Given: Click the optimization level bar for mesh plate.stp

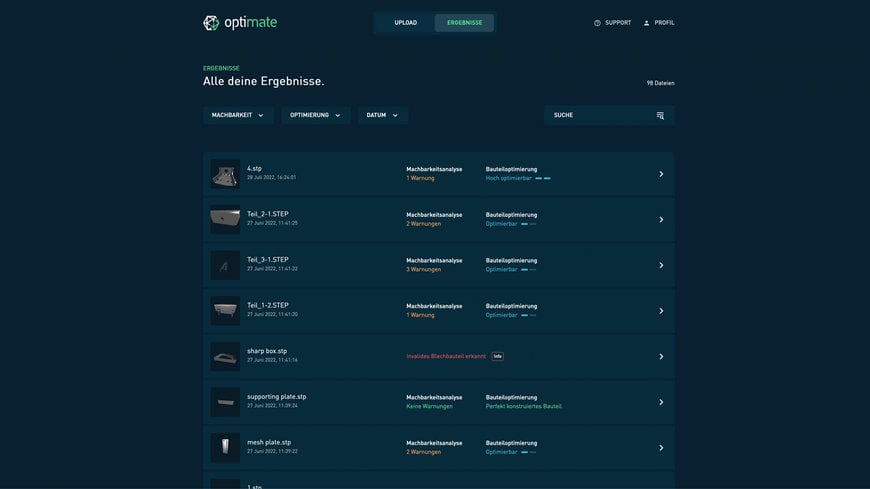Looking at the screenshot, I should click(529, 452).
